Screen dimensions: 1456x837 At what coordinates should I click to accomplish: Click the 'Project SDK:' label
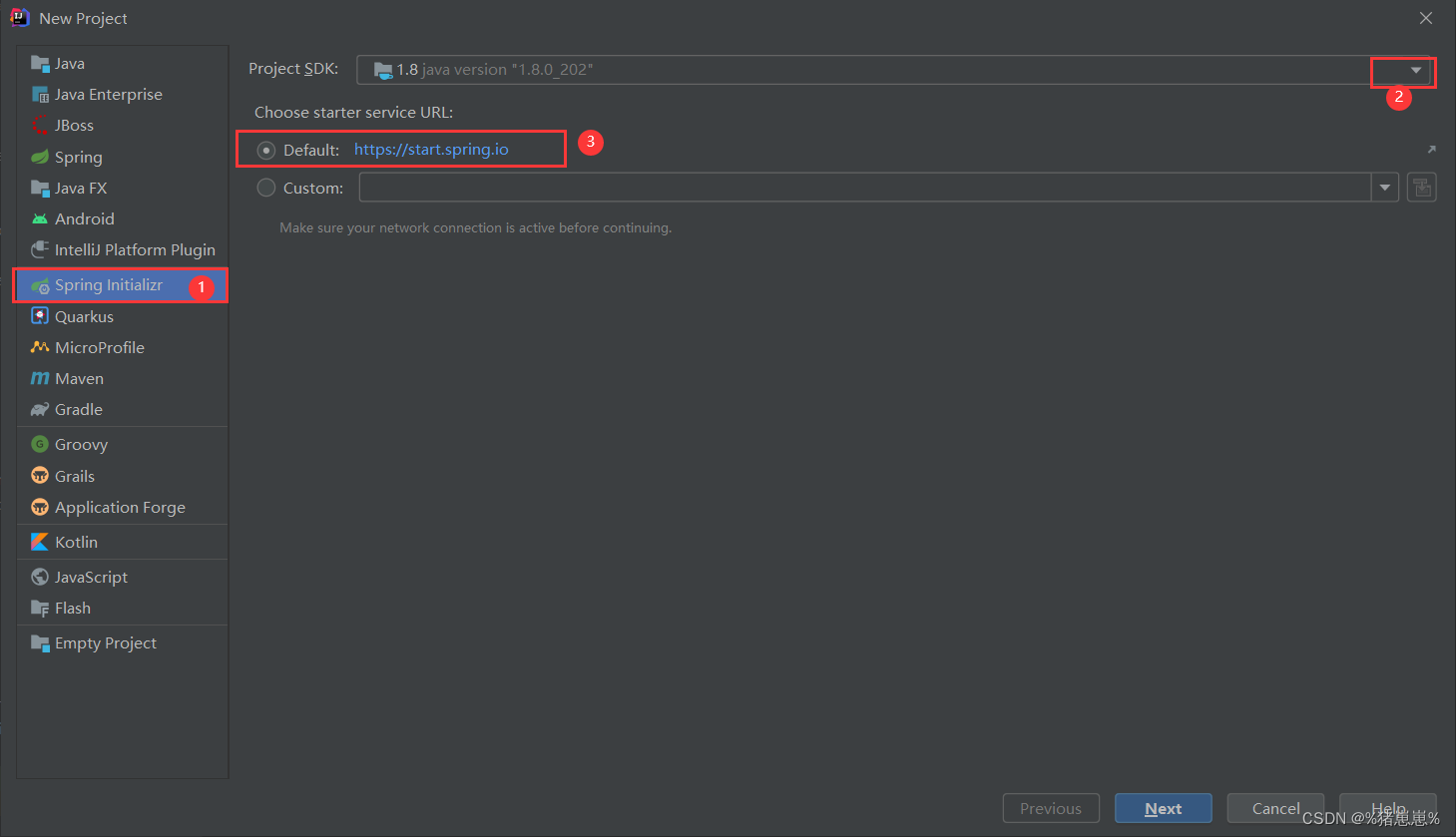tap(293, 69)
